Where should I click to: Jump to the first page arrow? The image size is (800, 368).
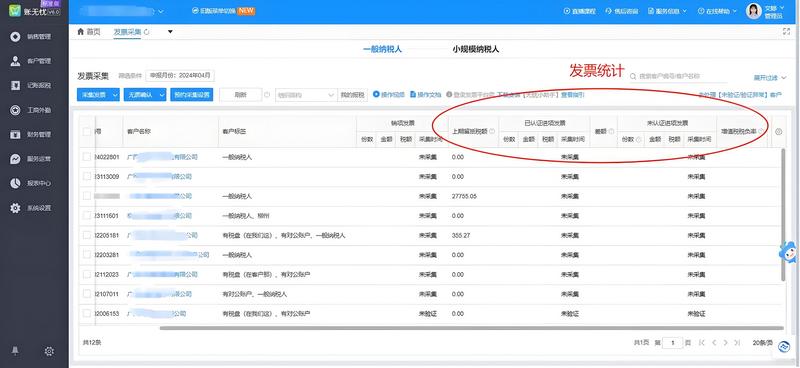(x=702, y=343)
